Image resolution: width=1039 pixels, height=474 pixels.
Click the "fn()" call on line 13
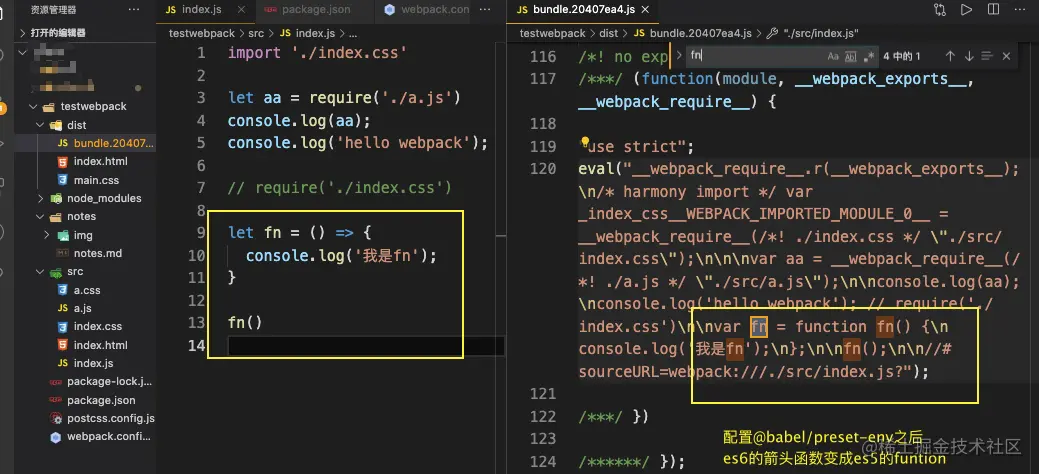245,322
